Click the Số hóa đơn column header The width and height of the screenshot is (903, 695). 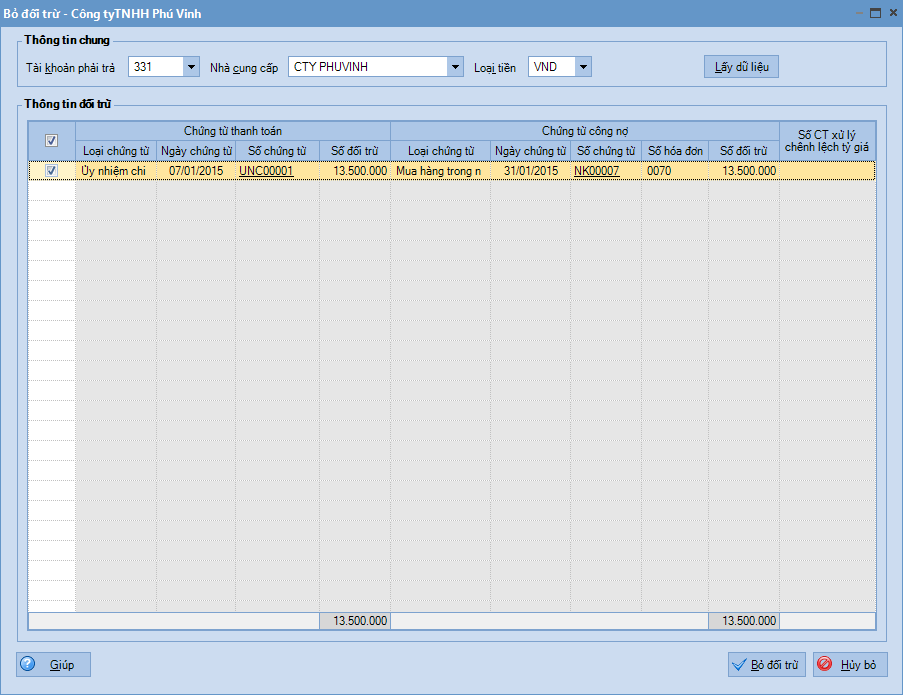coord(675,151)
